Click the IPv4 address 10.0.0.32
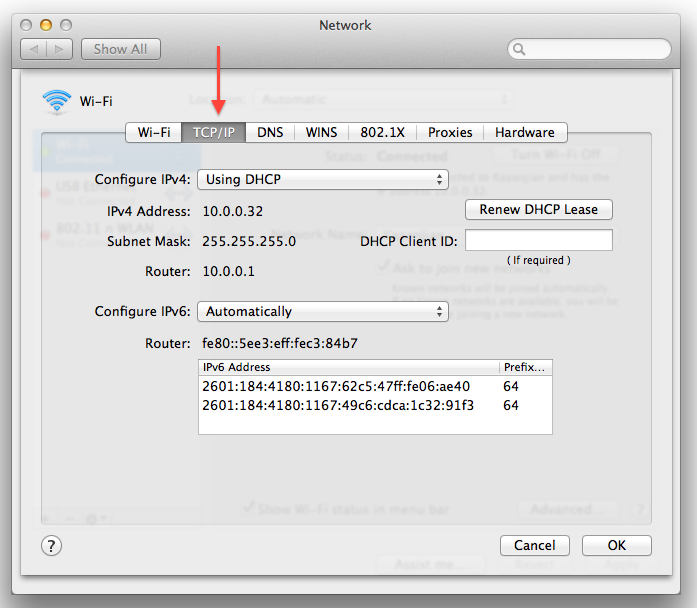 232,211
